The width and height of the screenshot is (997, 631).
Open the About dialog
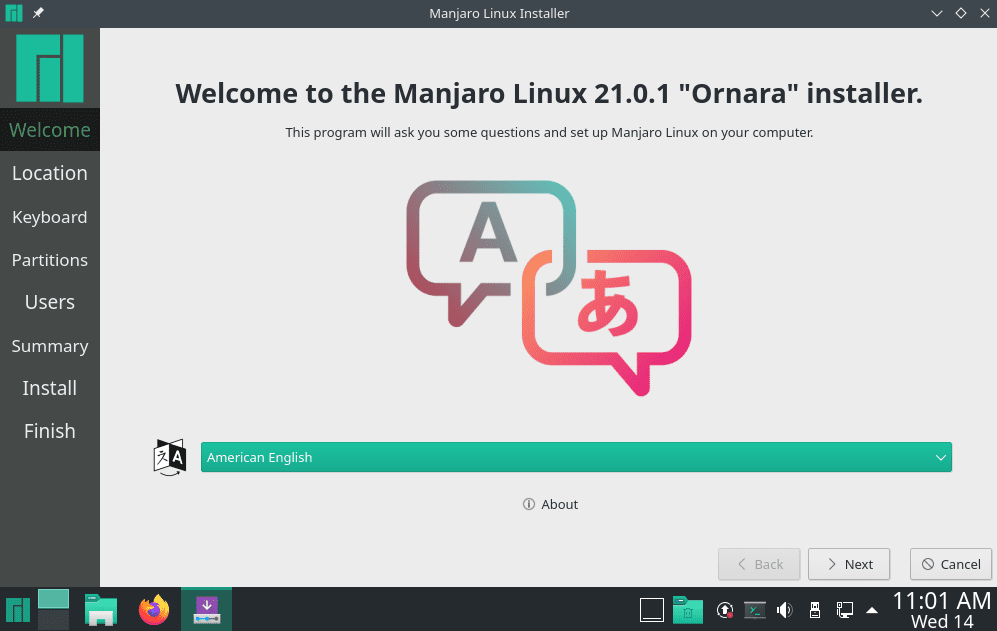[550, 504]
